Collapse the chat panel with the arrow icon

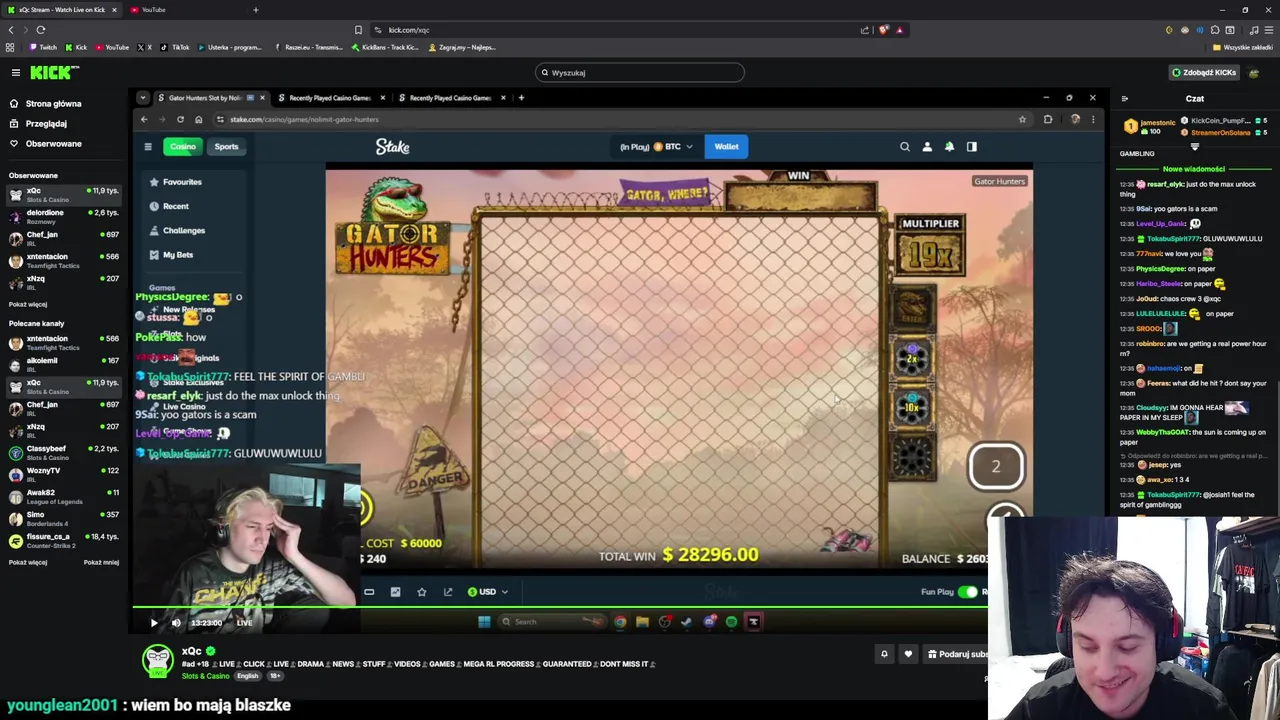(x=1125, y=99)
